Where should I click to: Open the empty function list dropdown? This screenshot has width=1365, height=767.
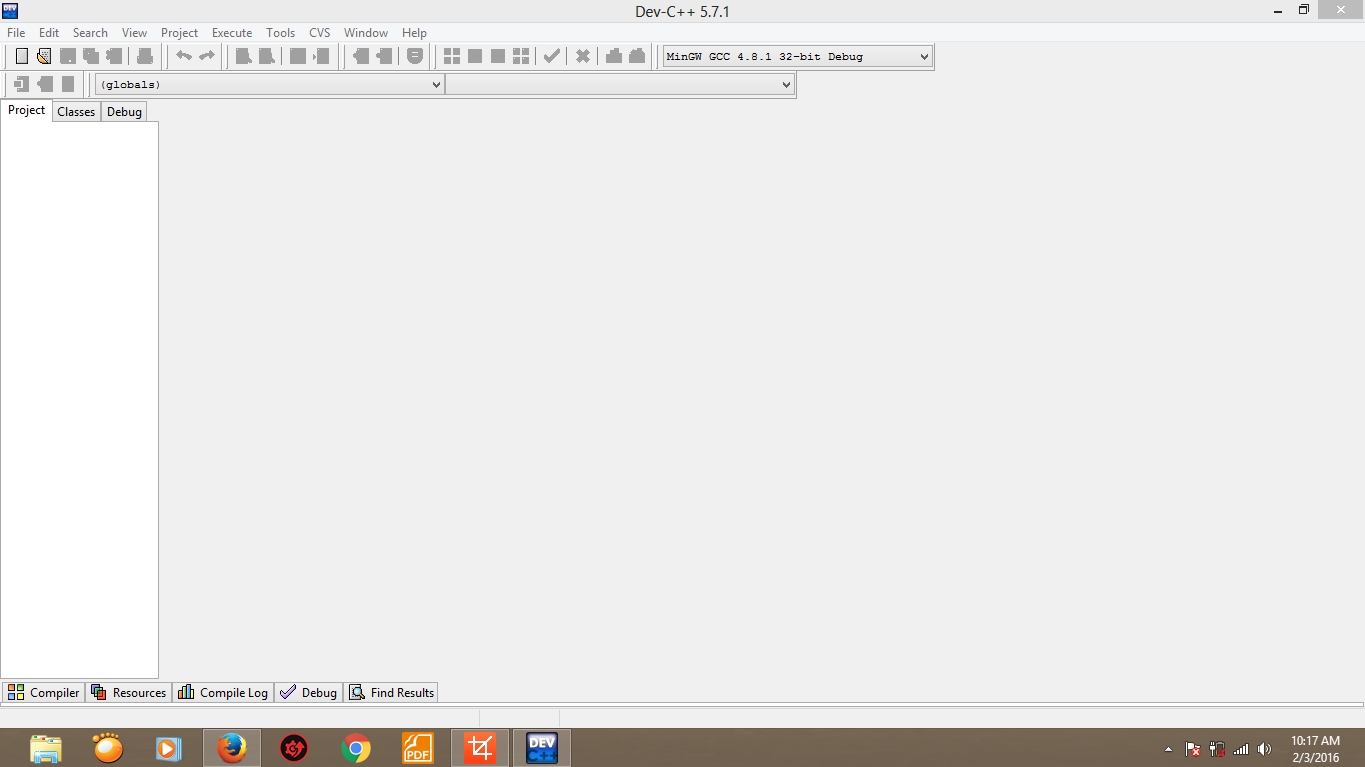620,85
